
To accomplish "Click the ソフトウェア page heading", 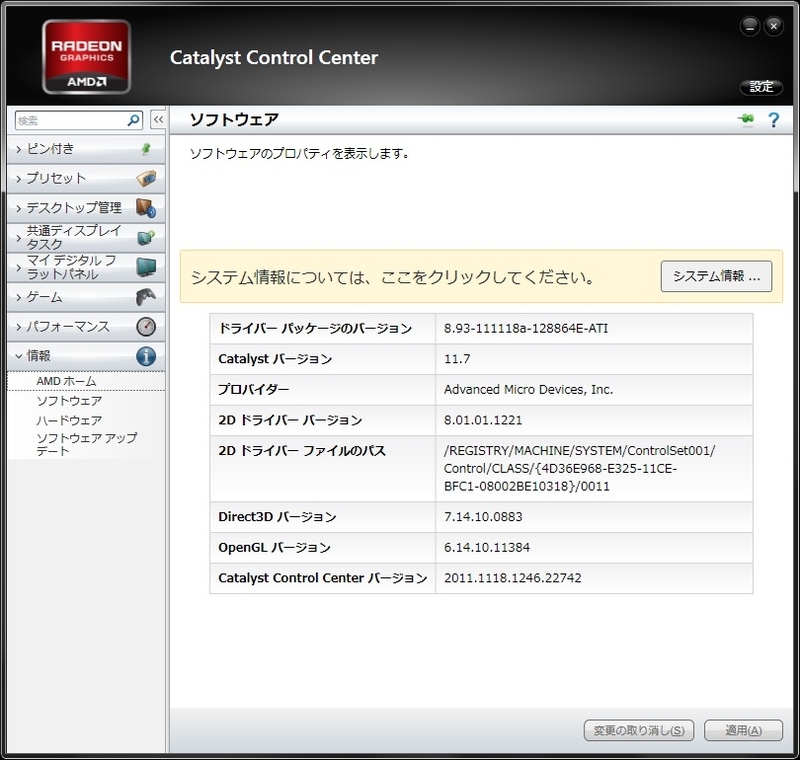I will pos(234,120).
